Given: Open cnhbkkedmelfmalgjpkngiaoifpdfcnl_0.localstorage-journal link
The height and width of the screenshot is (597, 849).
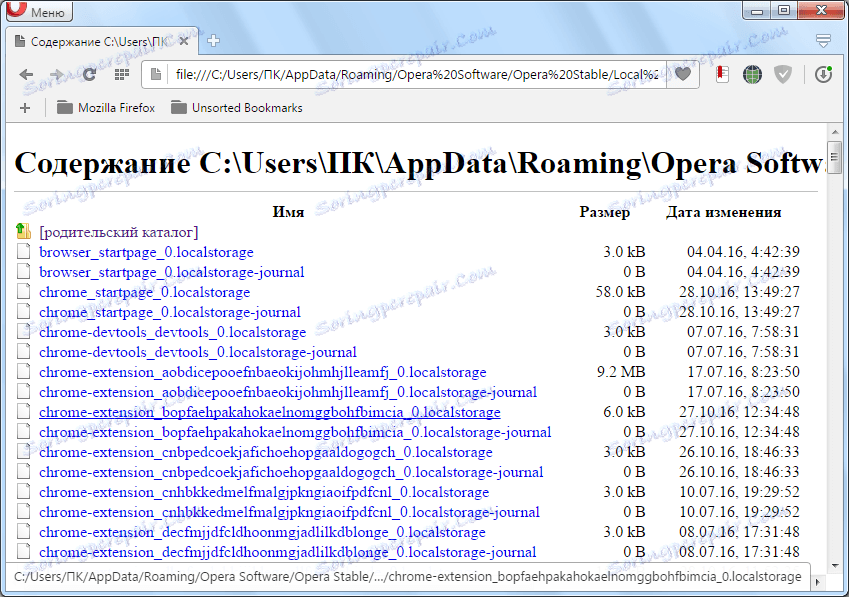Looking at the screenshot, I should pyautogui.click(x=290, y=513).
